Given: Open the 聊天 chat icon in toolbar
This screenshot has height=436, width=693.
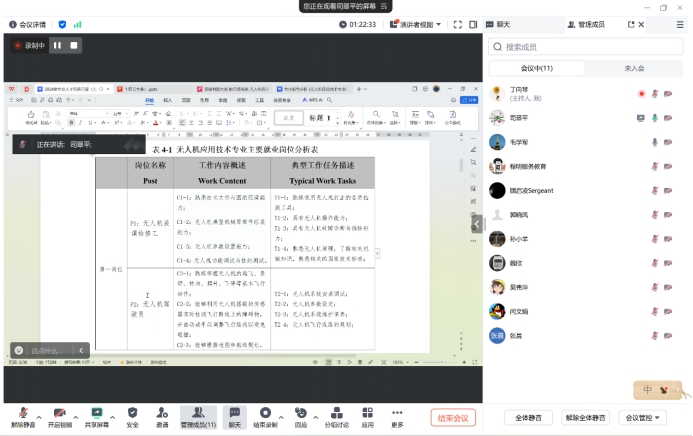Looking at the screenshot, I should coord(234,412).
